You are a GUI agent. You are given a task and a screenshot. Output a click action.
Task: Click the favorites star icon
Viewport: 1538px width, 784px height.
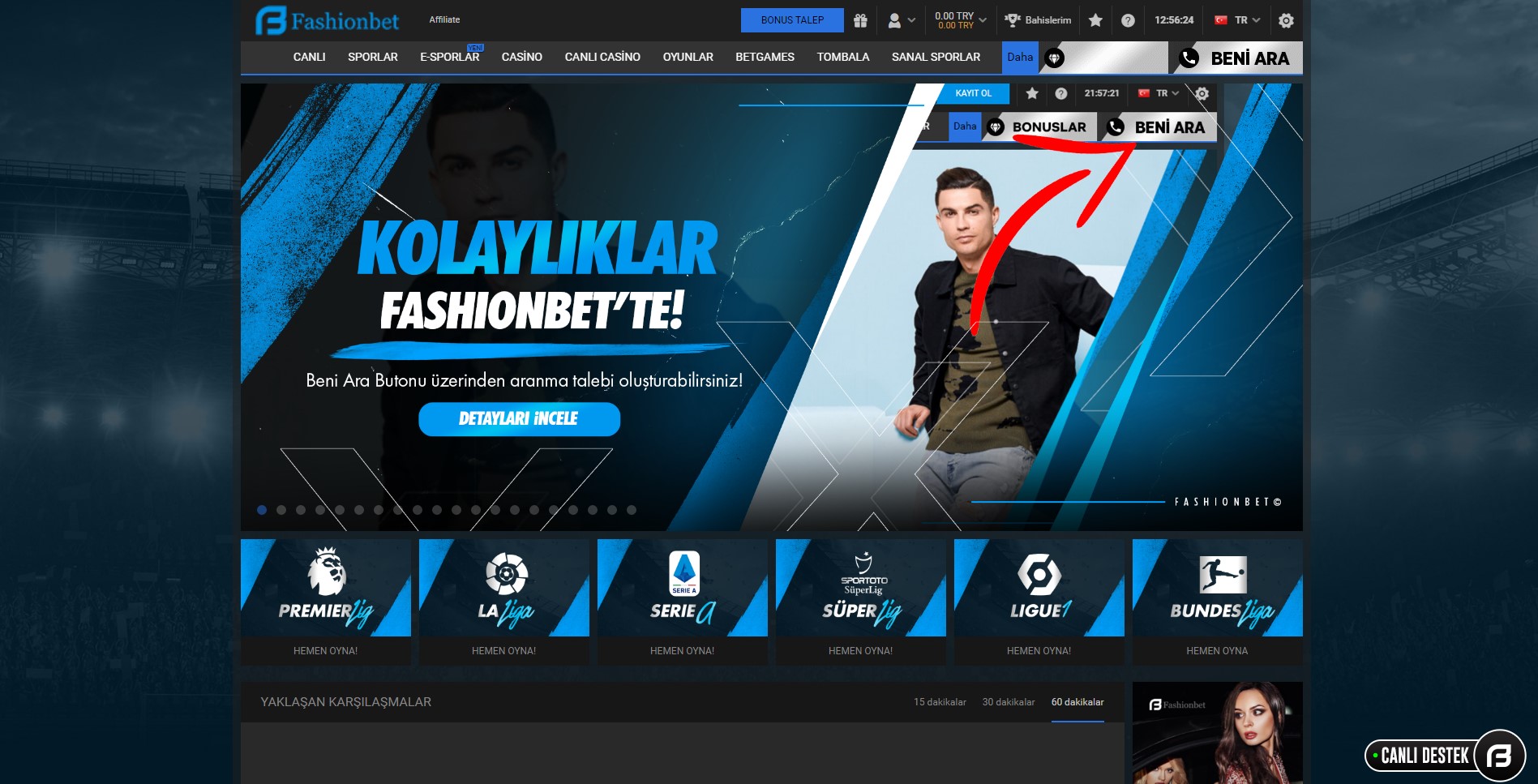pos(1095,20)
